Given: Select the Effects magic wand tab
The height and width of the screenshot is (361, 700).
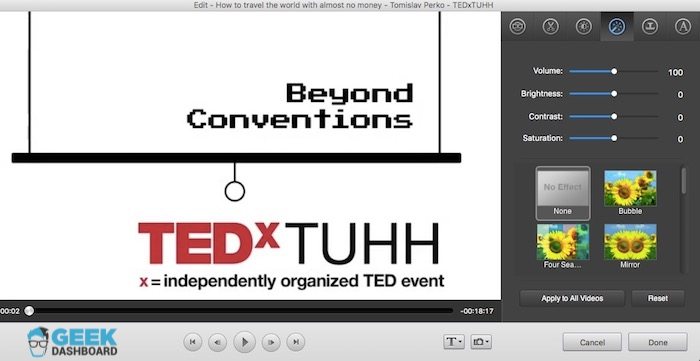Looking at the screenshot, I should 617,26.
